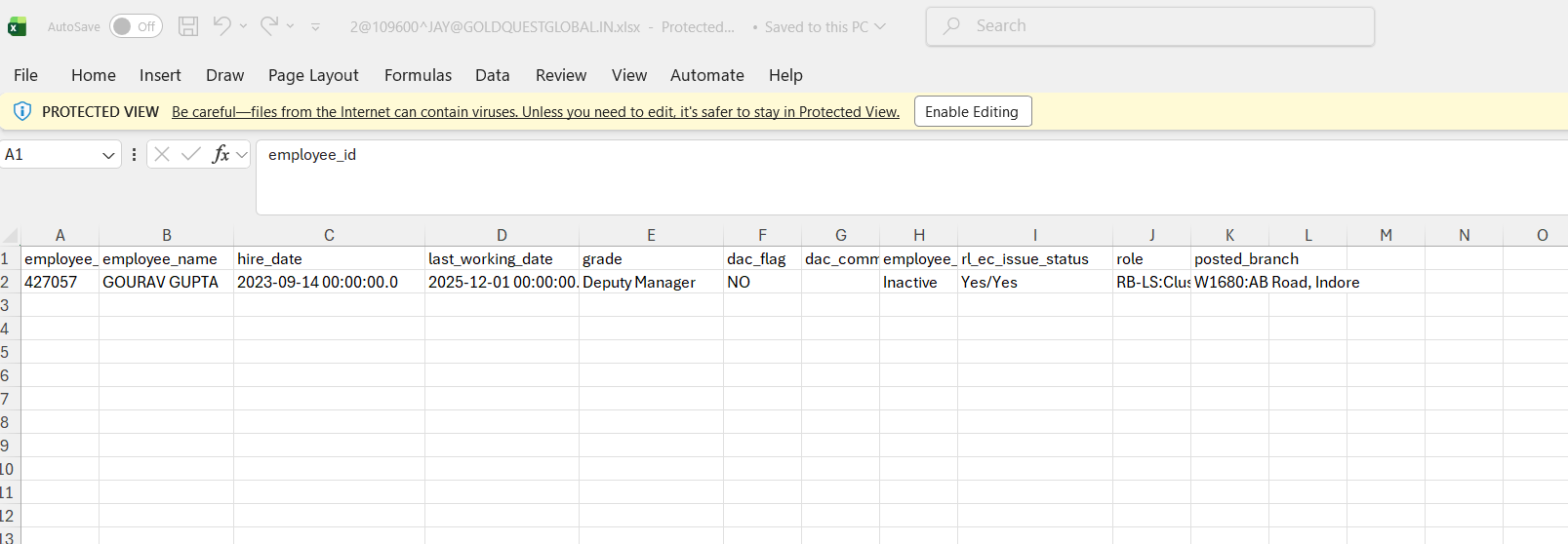Open the Name Box dropdown arrow
This screenshot has height=544, width=1568.
coord(108,155)
